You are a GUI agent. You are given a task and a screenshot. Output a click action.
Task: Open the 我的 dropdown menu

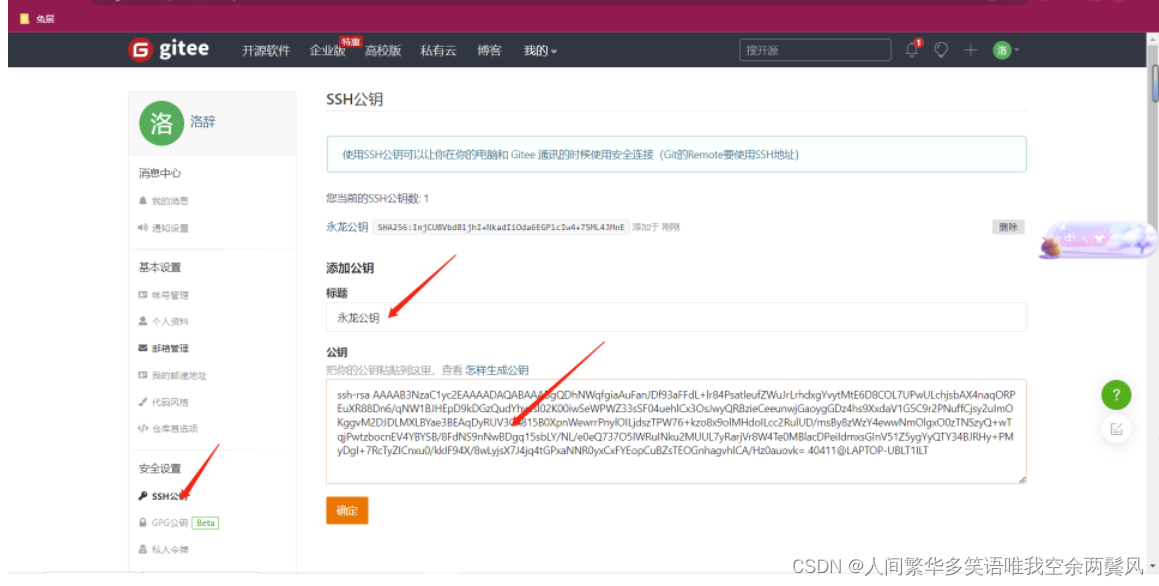click(539, 50)
